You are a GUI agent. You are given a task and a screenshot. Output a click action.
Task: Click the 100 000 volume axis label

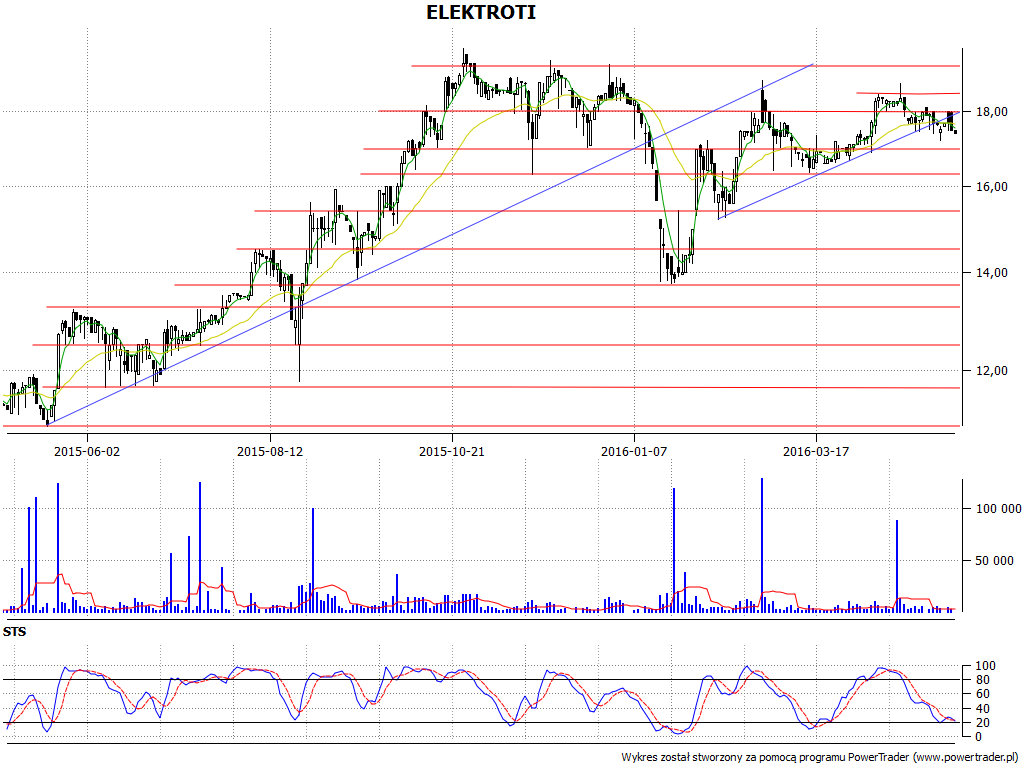(999, 509)
